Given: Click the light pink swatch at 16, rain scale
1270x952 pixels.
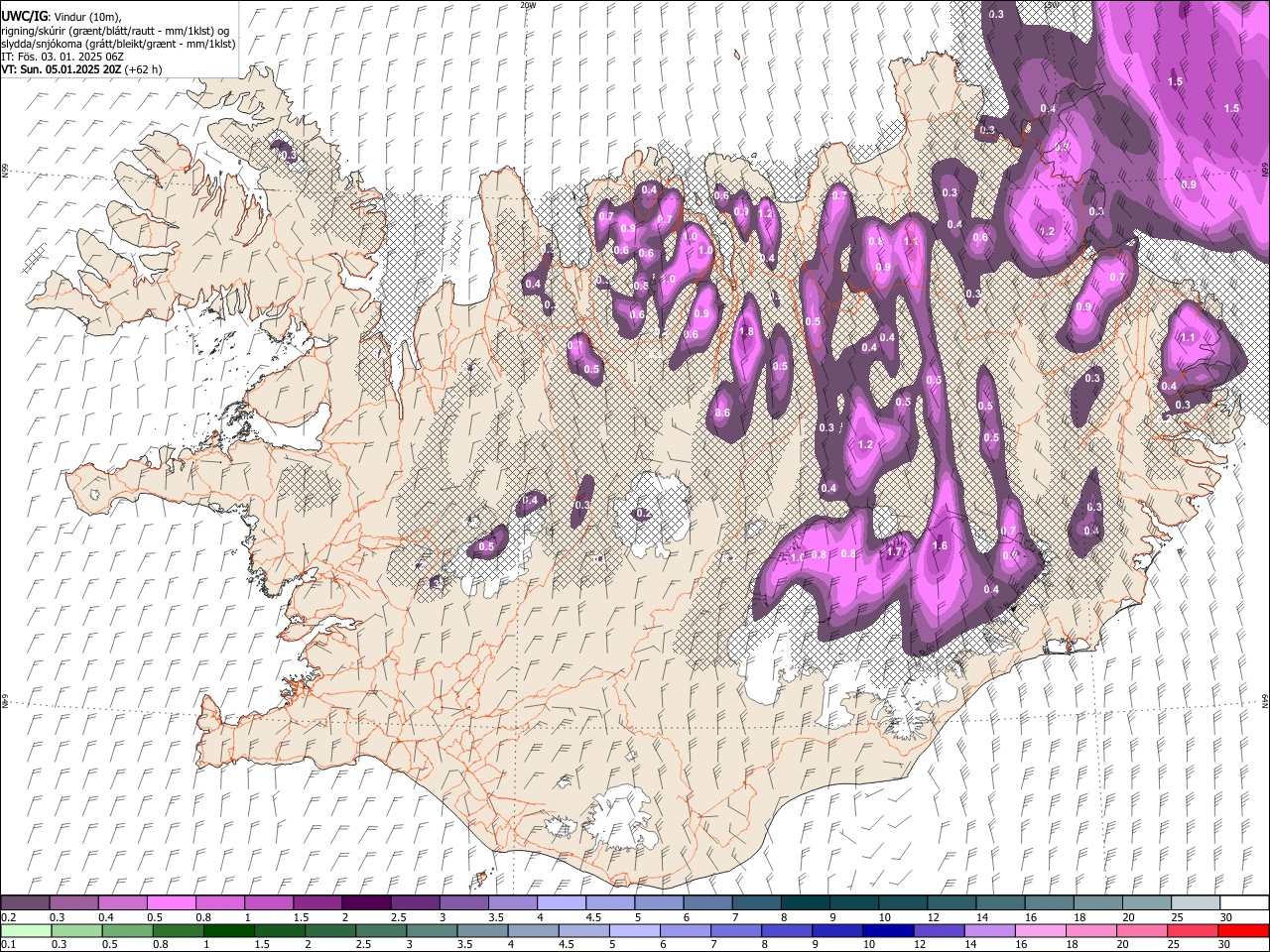Looking at the screenshot, I should coord(1039,931).
